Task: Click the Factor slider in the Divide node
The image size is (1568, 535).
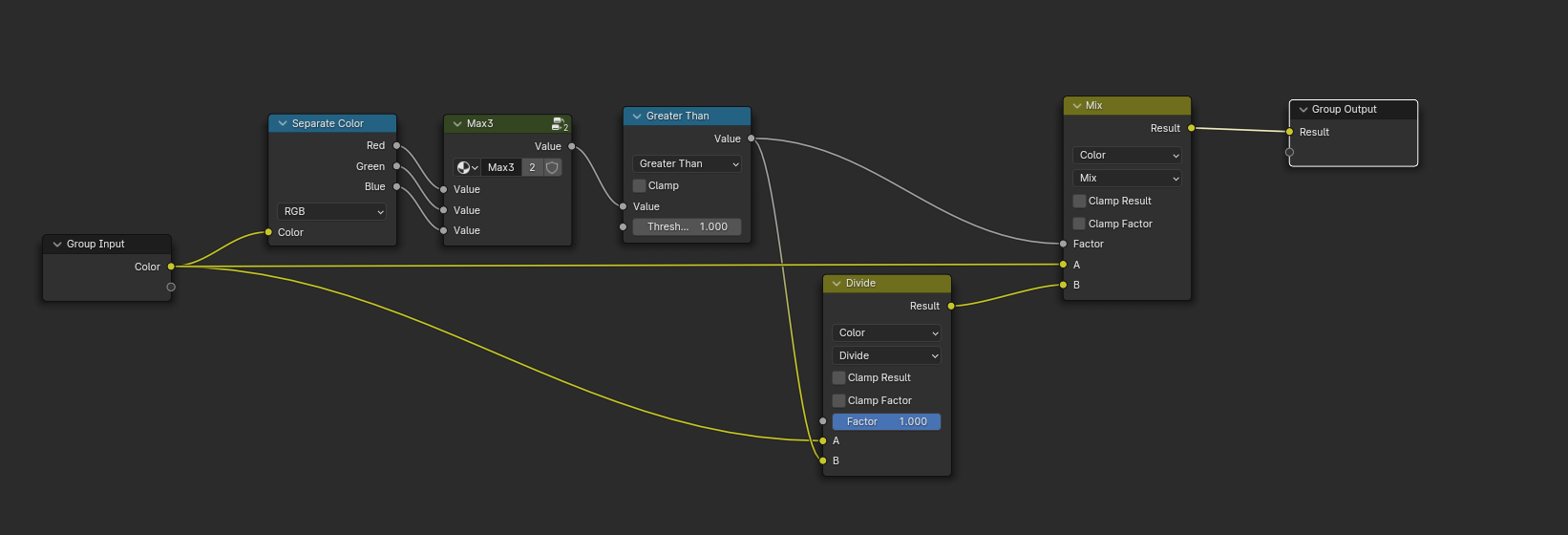Action: (886, 421)
